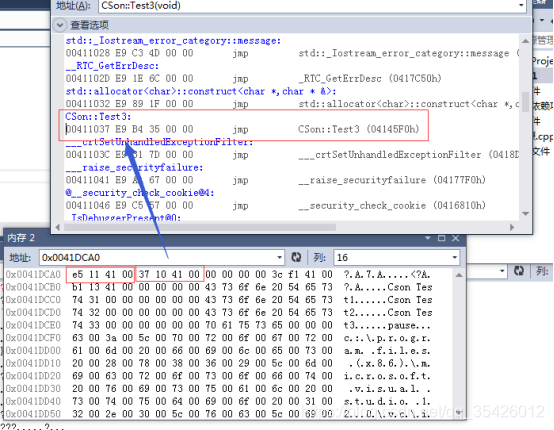Click memory row address 0x0041DCB0

33,287
